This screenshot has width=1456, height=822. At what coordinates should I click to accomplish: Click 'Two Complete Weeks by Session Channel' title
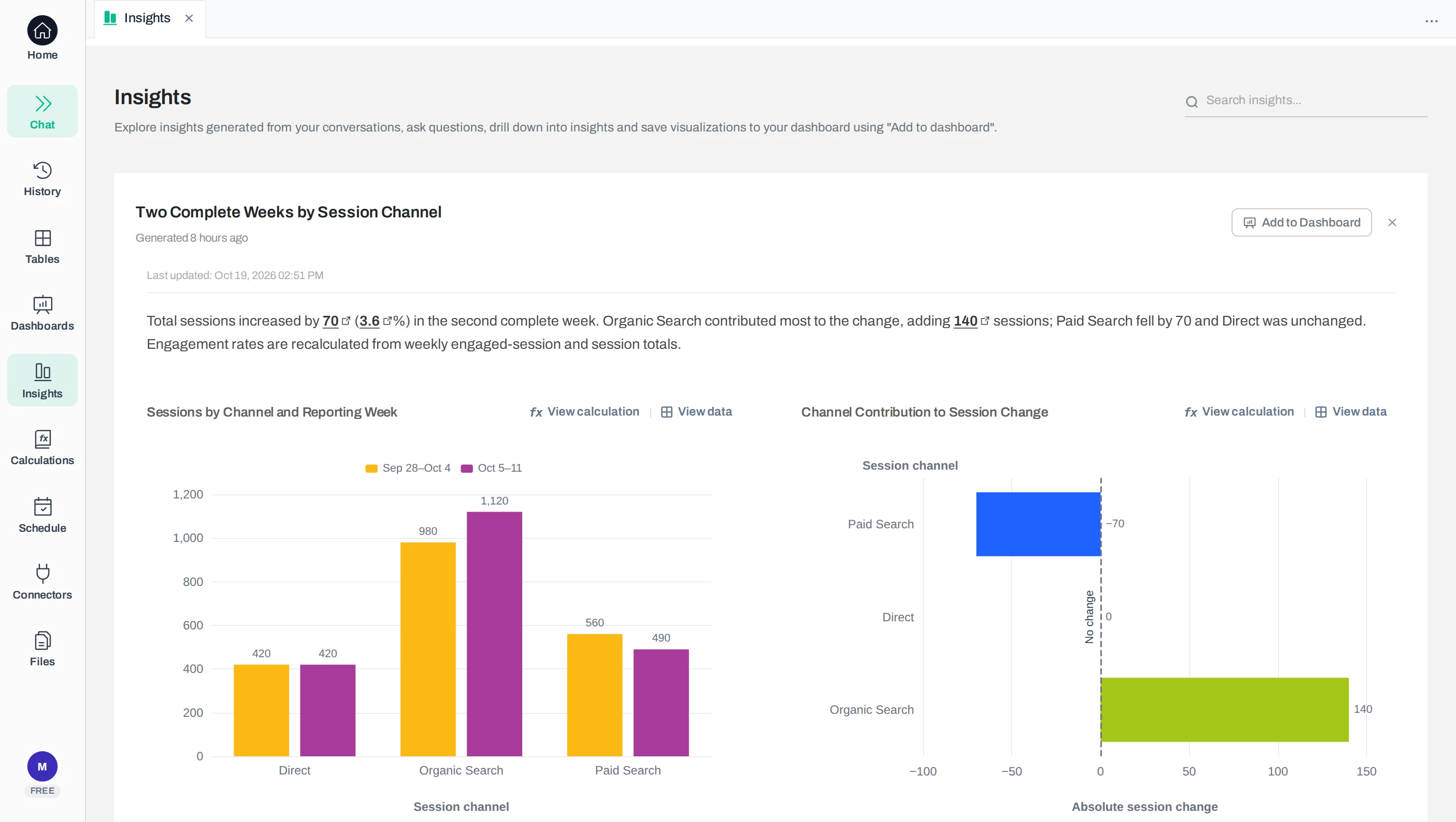coord(288,212)
